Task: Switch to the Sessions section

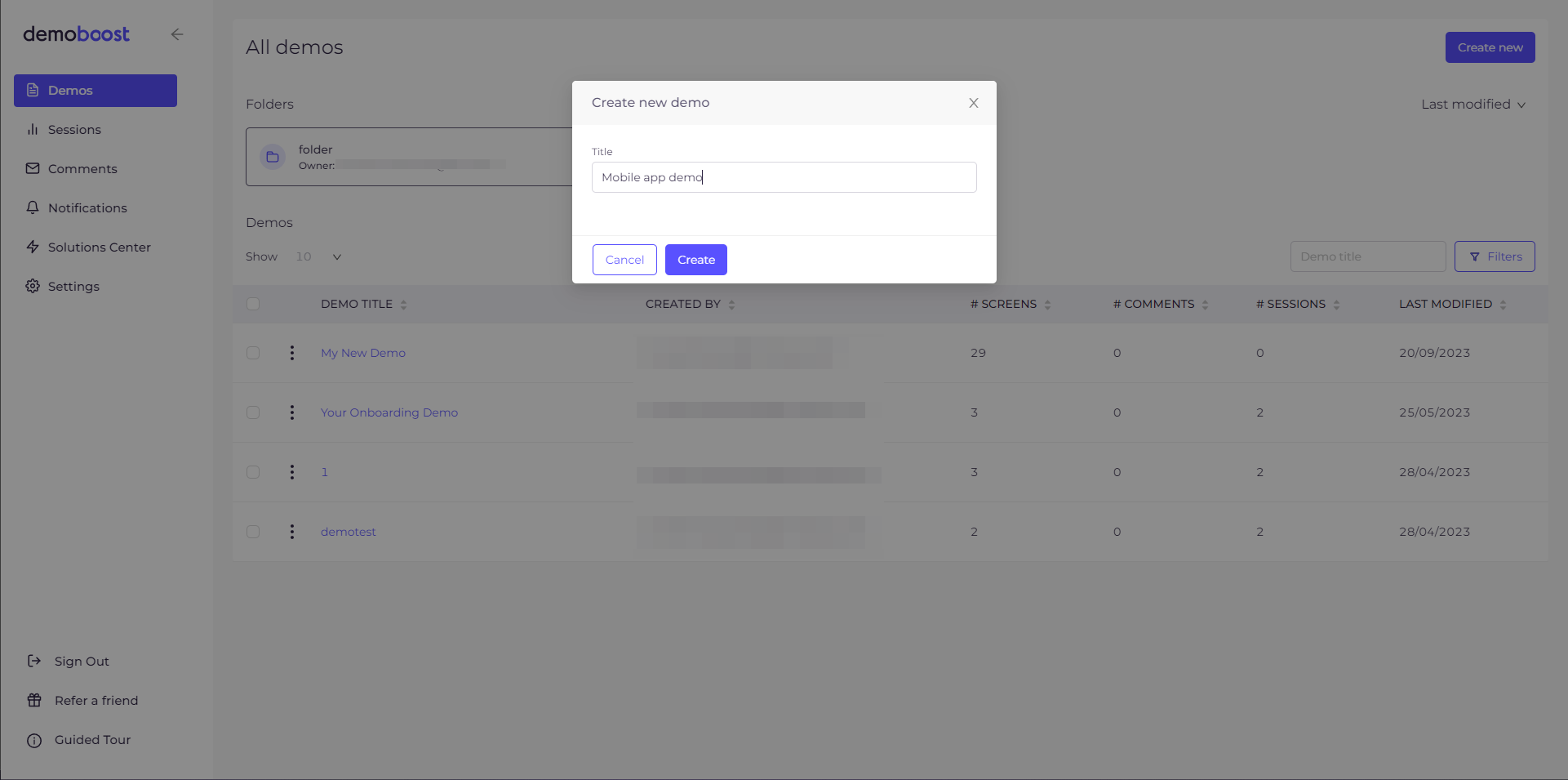Action: point(74,129)
